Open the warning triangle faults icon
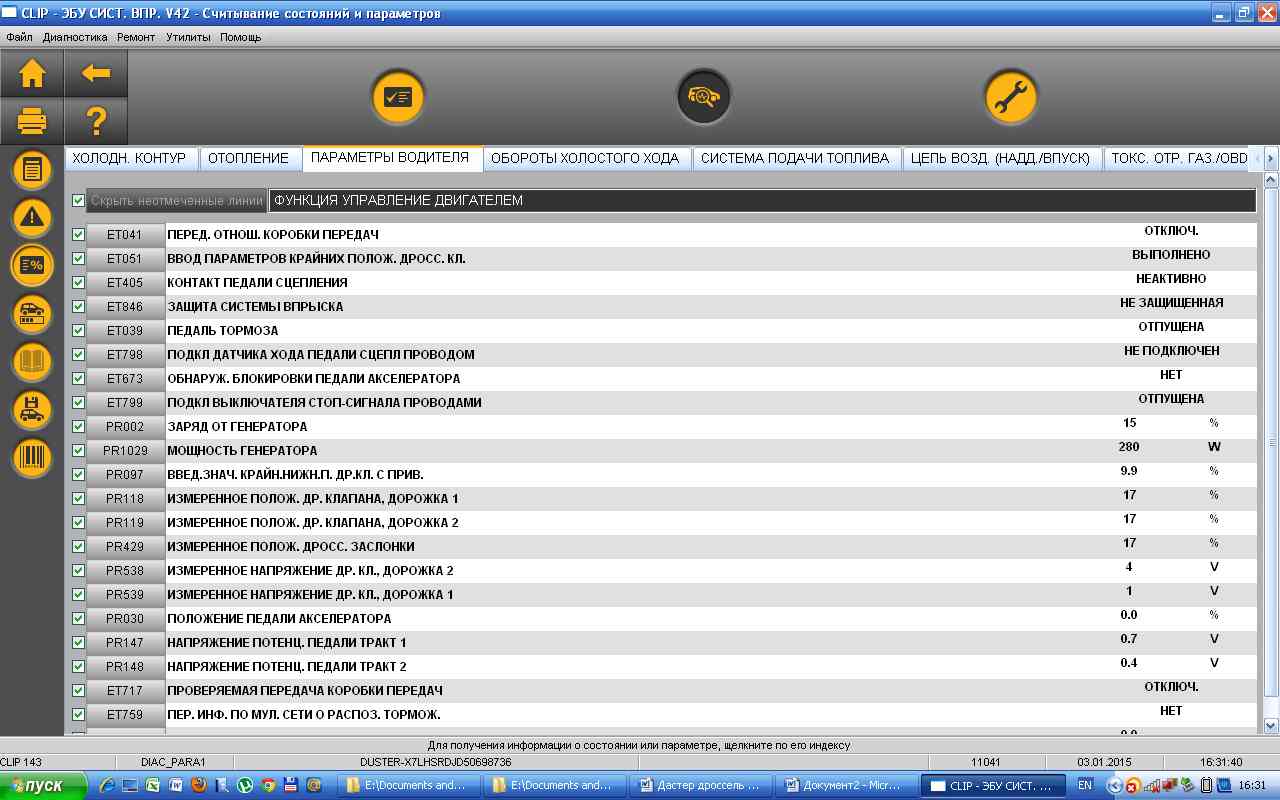1280x800 pixels. 32,217
